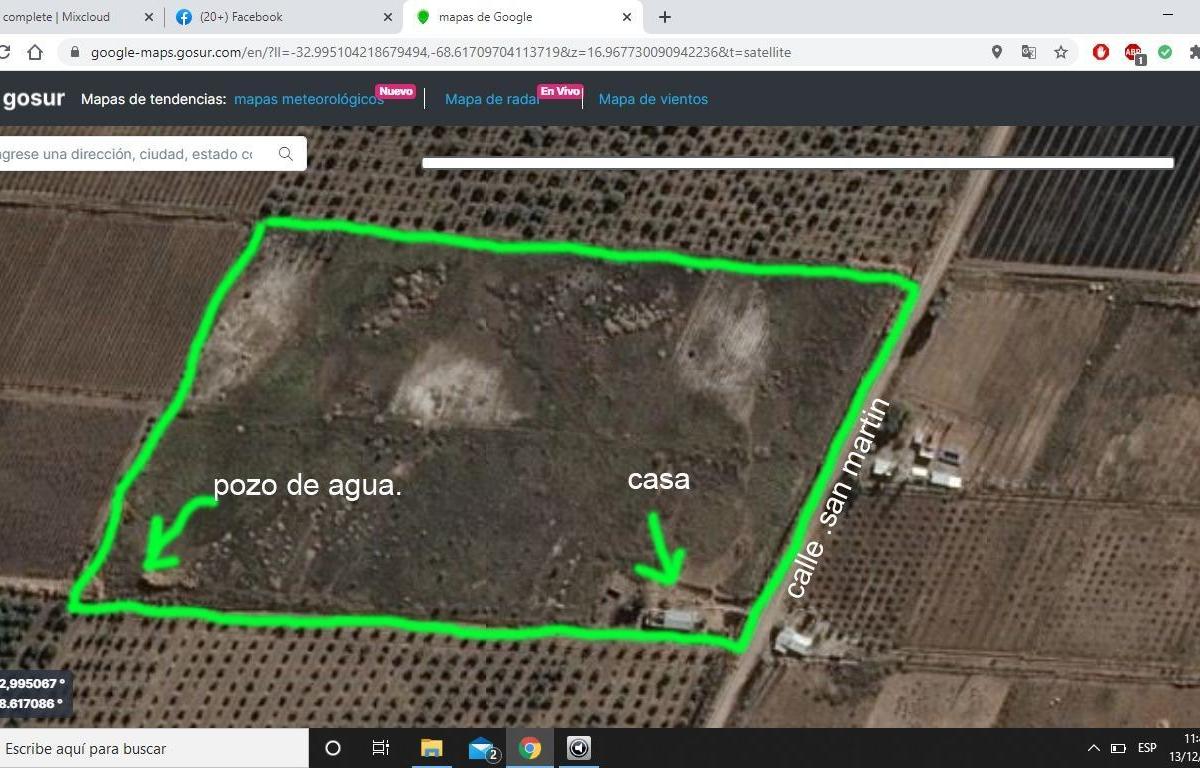This screenshot has height=768, width=1200.
Task: Click 'Mapas de tendencias:' label
Action: tap(153, 99)
